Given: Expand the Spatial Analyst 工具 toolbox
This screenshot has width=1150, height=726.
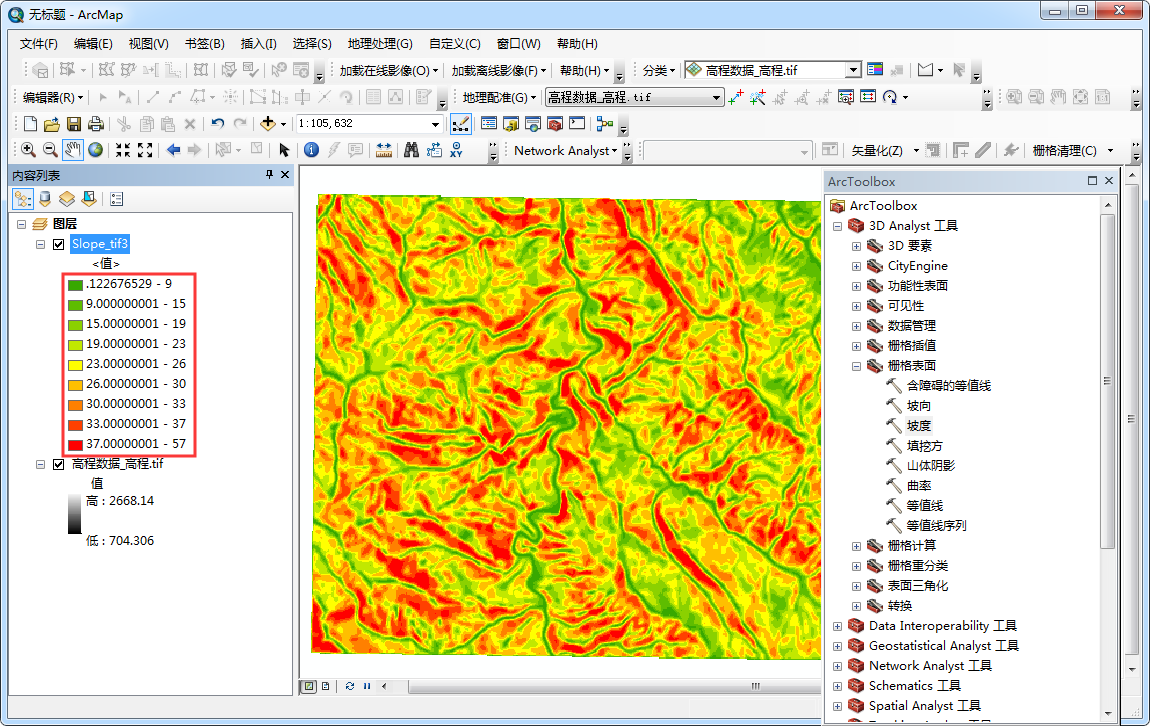Looking at the screenshot, I should pos(837,706).
